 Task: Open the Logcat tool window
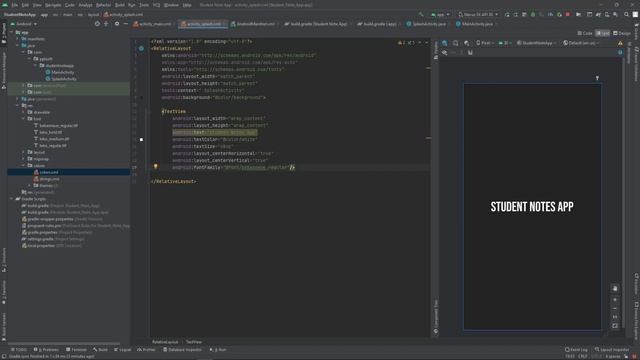[122, 350]
